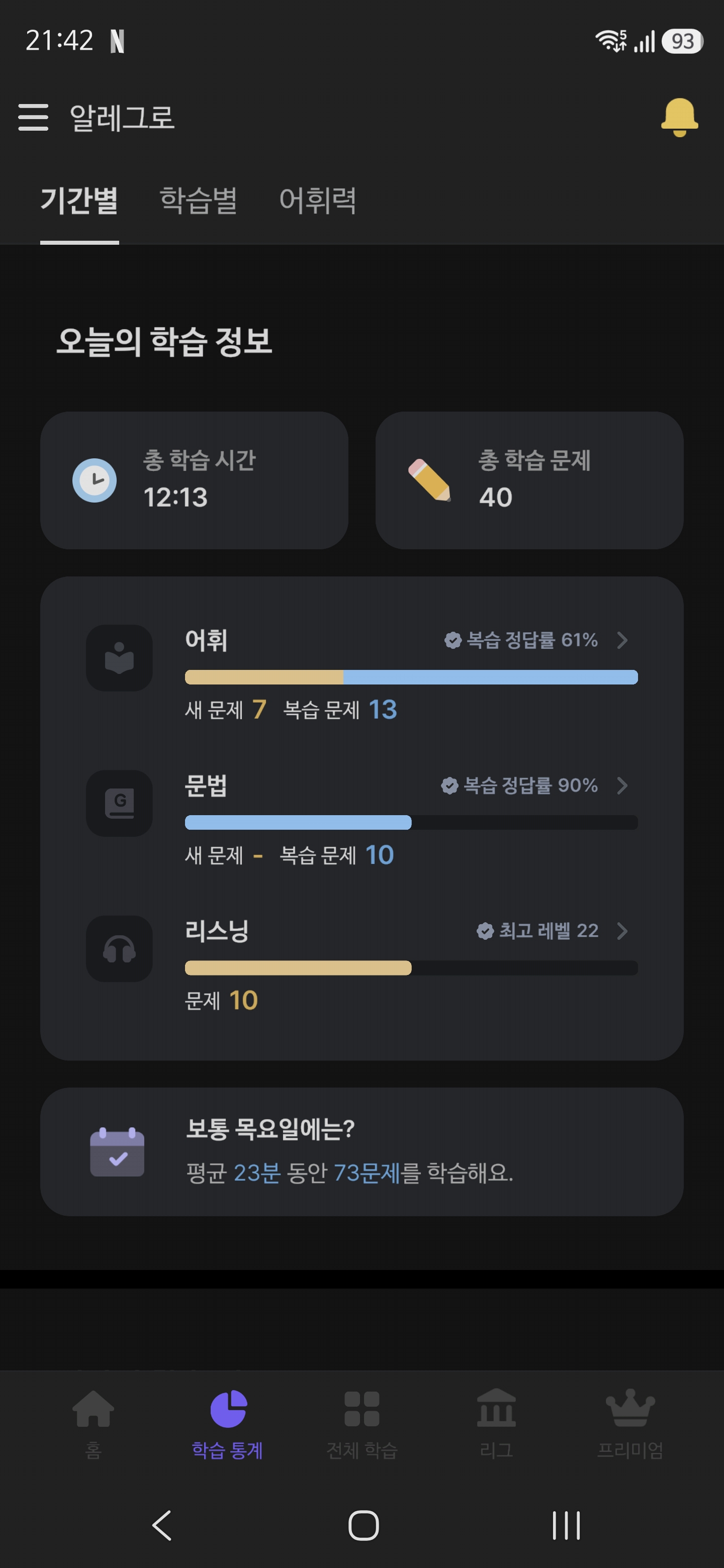Tap the yellow notification bell
Screen dimensions: 724x1568
coord(679,117)
